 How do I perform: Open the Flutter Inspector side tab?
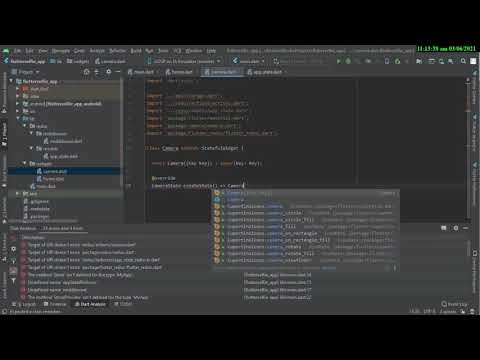click(475, 133)
